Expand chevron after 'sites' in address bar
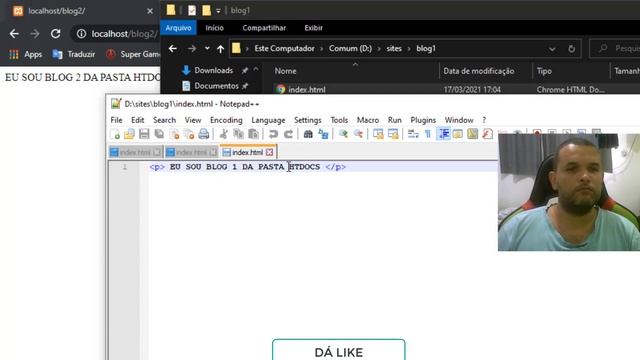Viewport: 640px width, 360px height. (409, 49)
